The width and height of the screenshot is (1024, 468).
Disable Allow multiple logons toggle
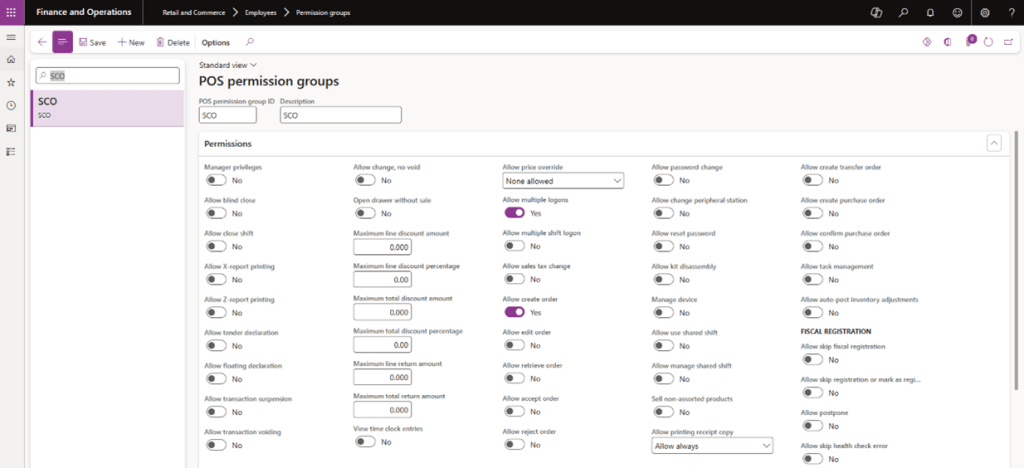click(514, 213)
